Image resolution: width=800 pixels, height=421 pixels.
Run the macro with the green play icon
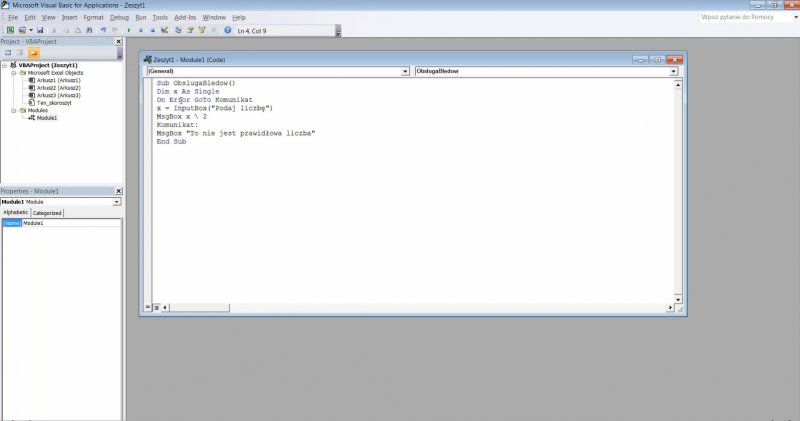(128, 31)
